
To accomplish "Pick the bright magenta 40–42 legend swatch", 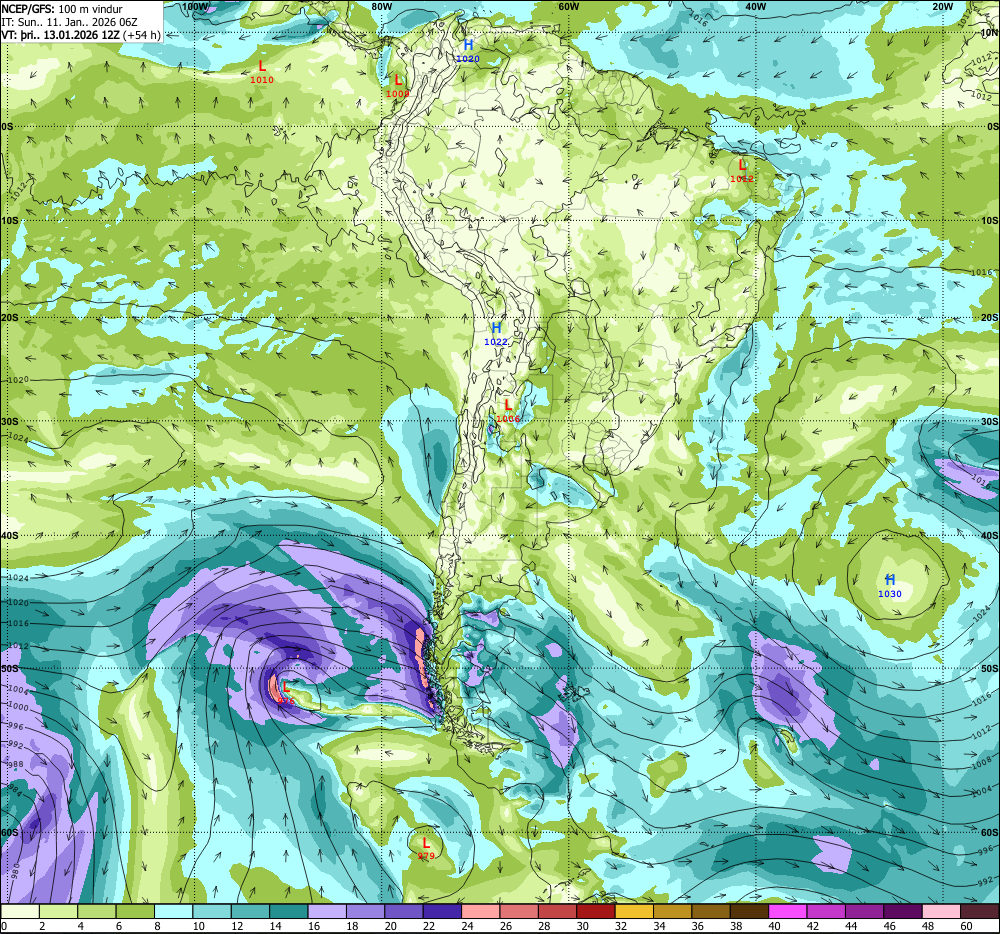I will pos(788,911).
